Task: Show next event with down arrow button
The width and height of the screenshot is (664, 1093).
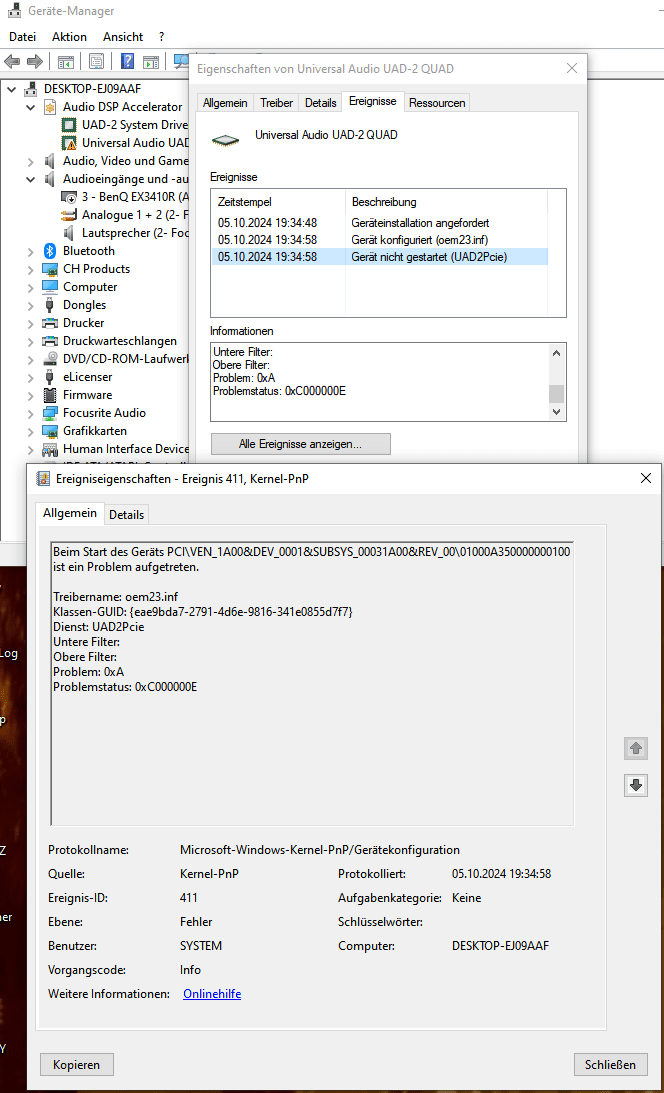Action: pyautogui.click(x=636, y=786)
